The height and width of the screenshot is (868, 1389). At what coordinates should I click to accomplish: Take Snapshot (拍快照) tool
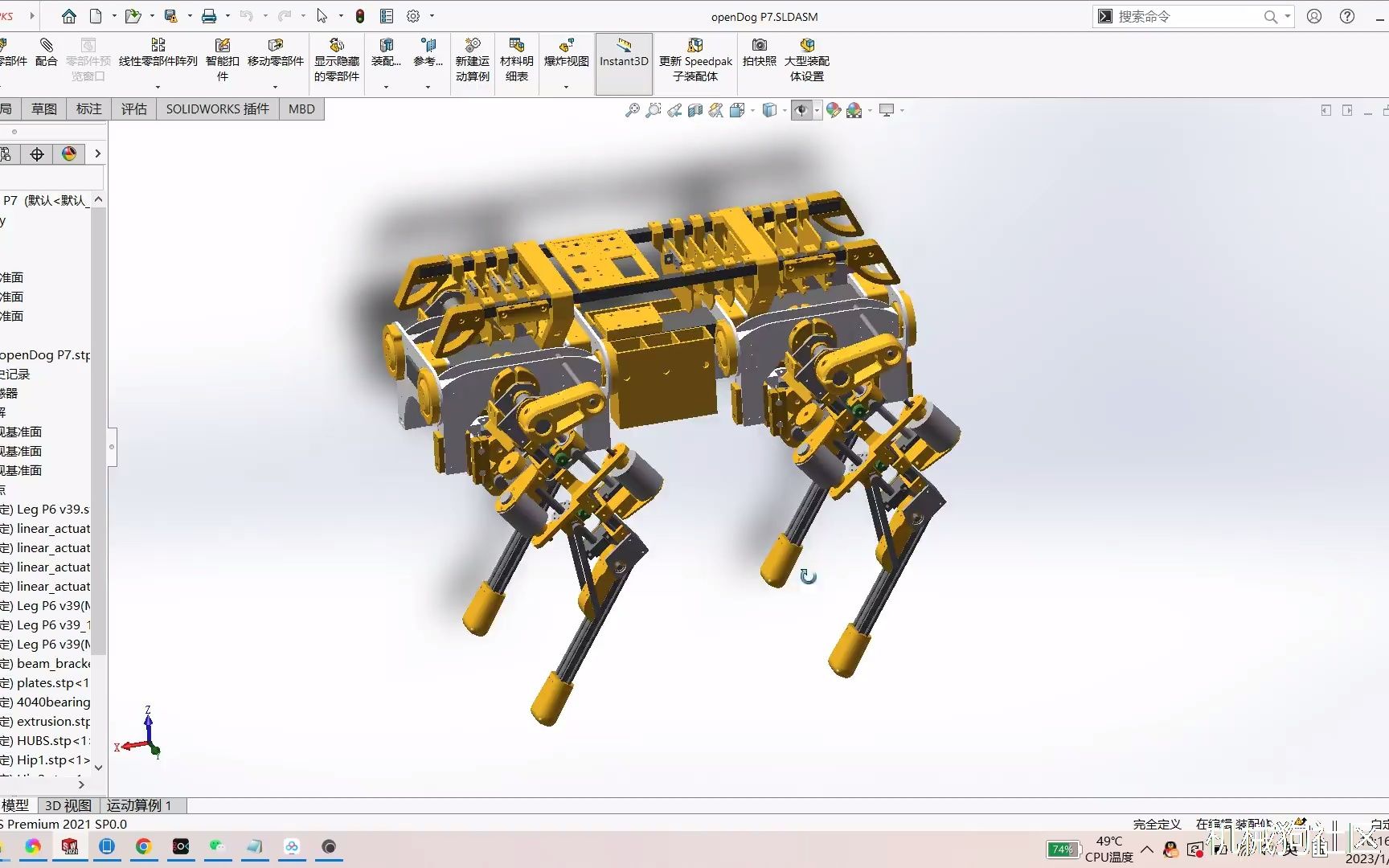(759, 53)
